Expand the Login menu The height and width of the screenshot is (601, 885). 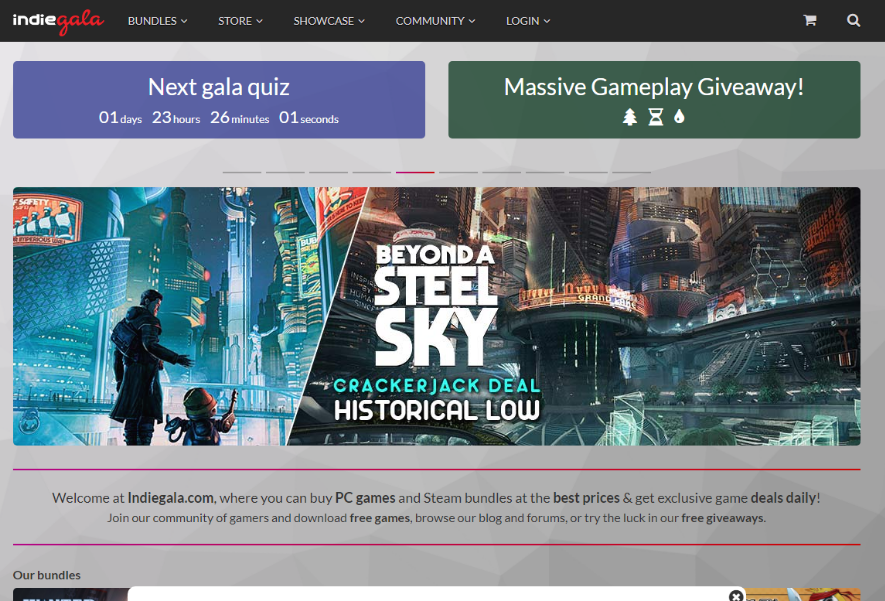pos(528,21)
